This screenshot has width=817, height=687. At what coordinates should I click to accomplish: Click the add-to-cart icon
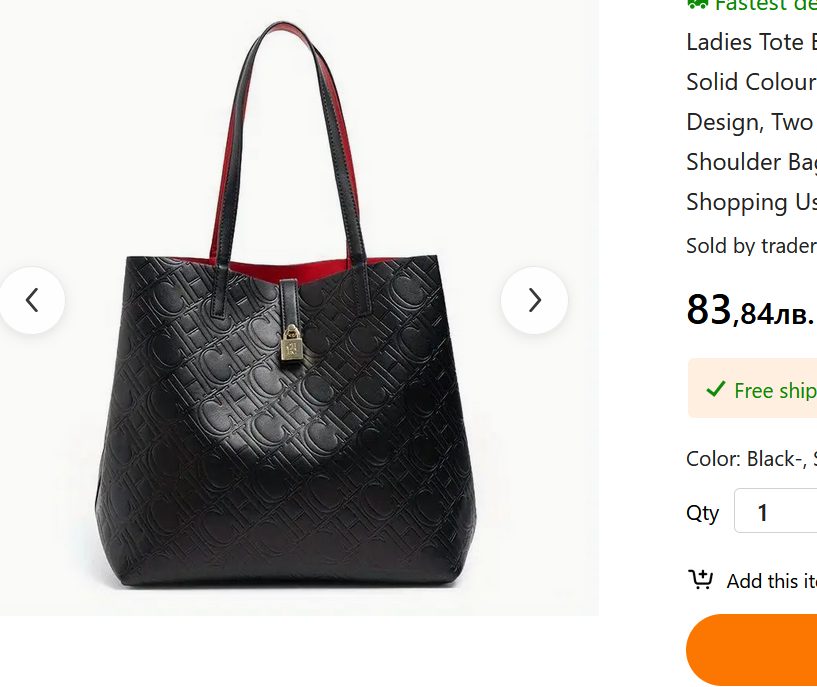[700, 580]
